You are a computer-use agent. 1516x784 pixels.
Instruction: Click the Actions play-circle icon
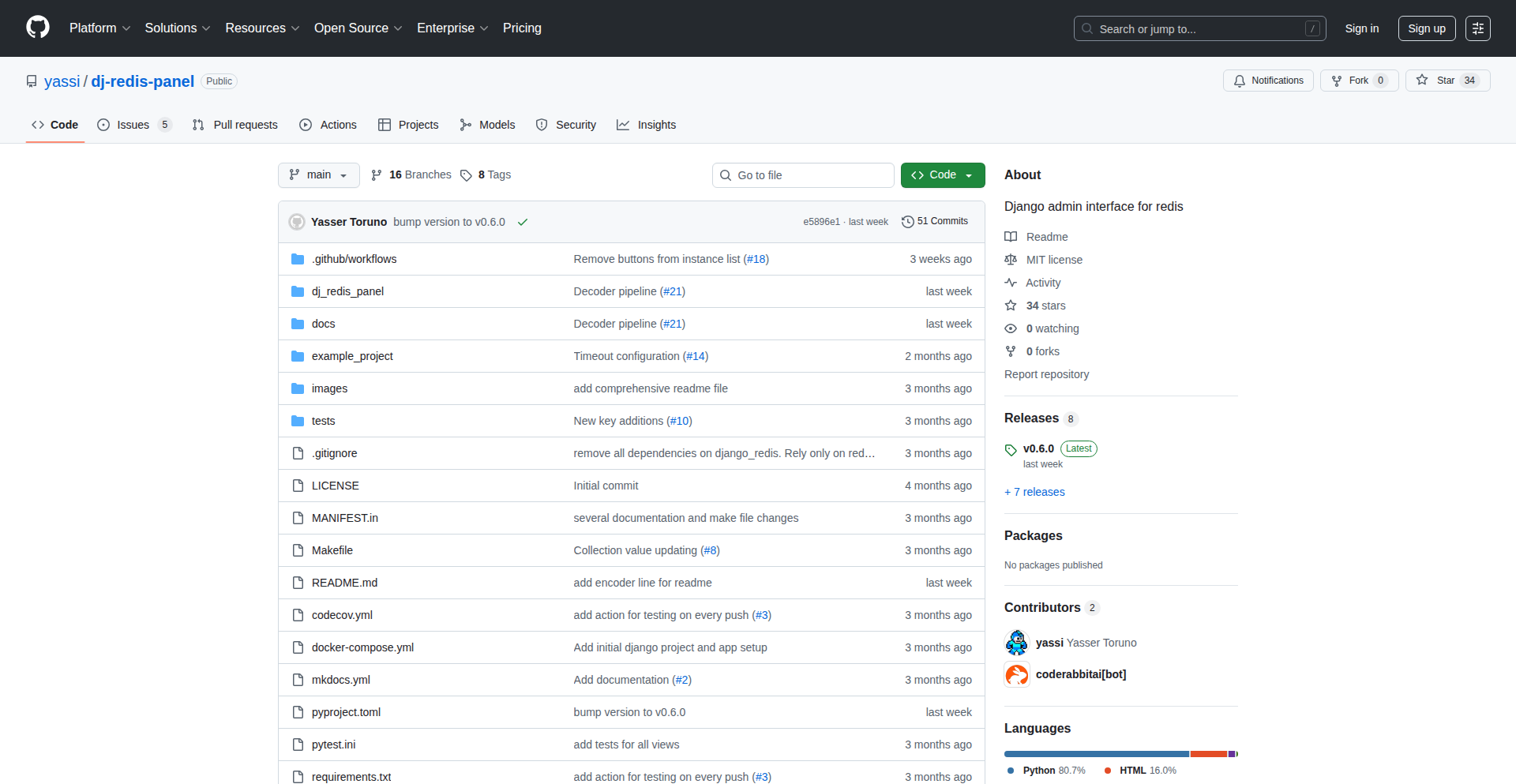tap(305, 125)
